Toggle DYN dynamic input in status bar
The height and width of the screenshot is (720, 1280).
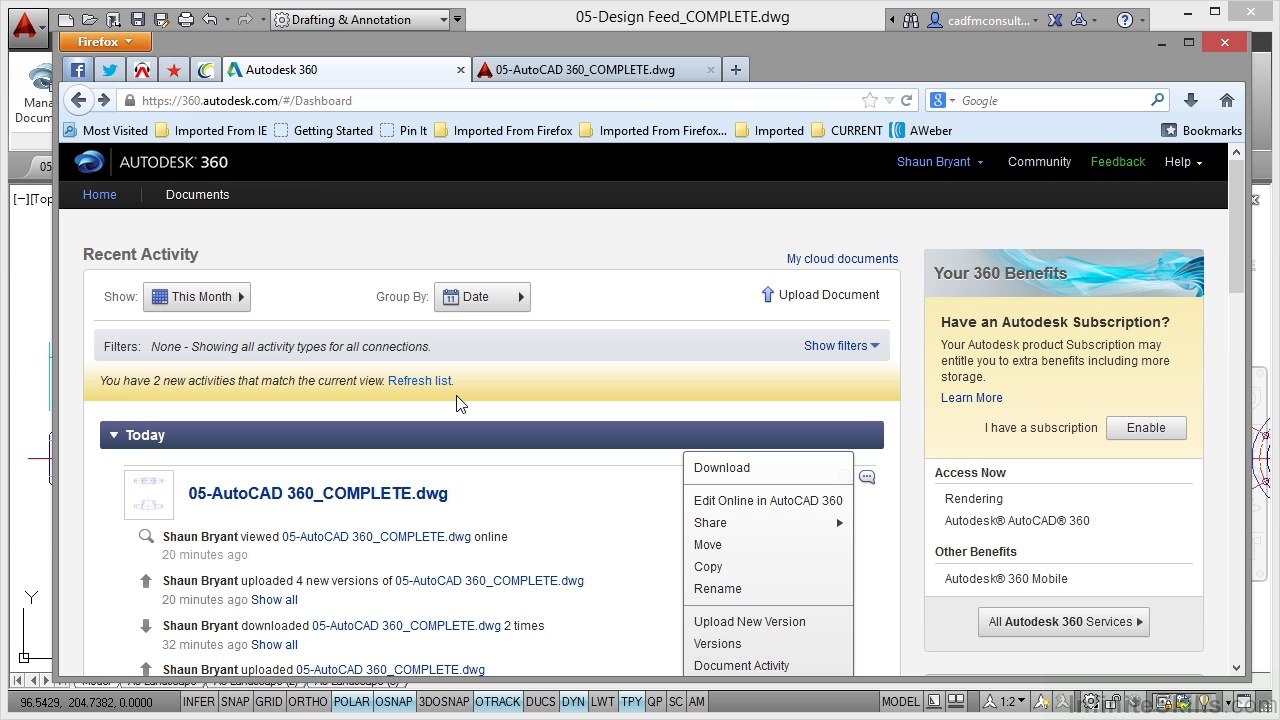click(x=573, y=702)
